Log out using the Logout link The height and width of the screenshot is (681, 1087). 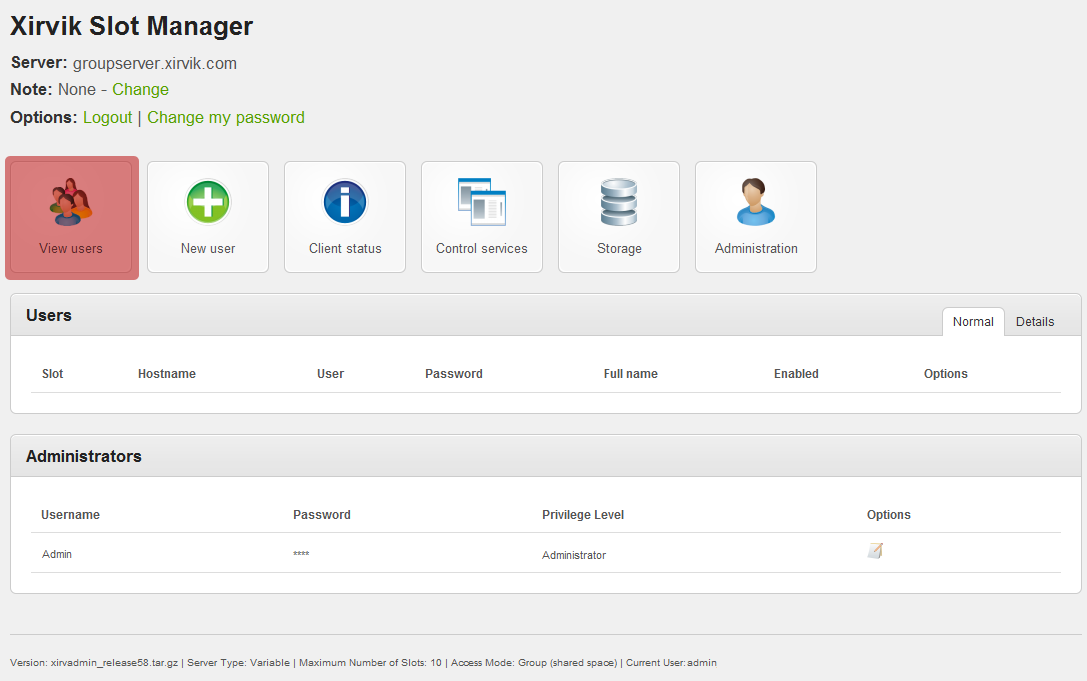coord(107,118)
